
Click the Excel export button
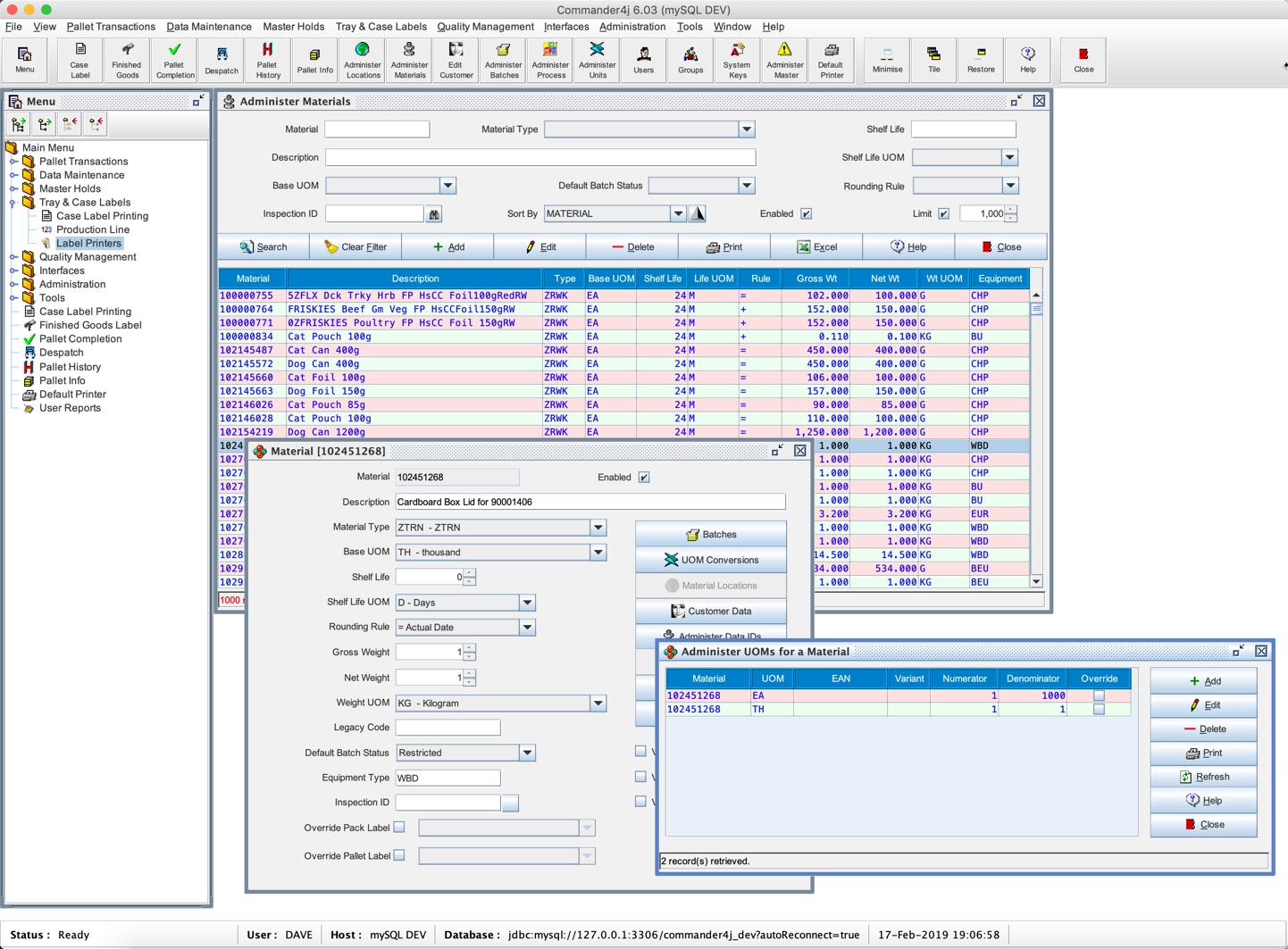point(816,247)
